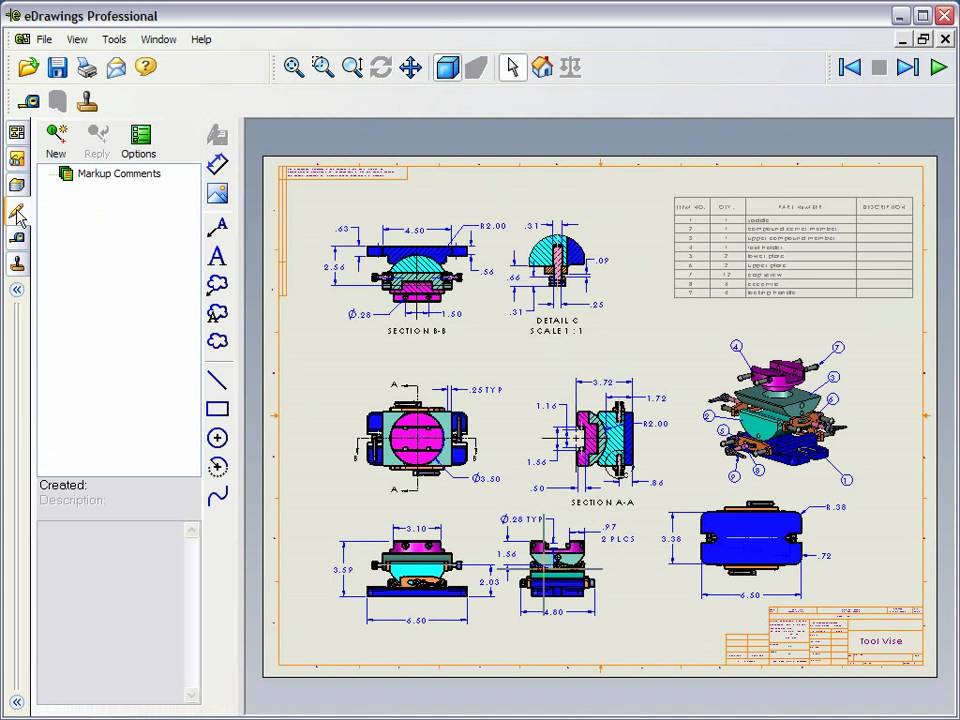The width and height of the screenshot is (960, 720).
Task: Click the grayed top markup tool icon
Action: tap(217, 135)
